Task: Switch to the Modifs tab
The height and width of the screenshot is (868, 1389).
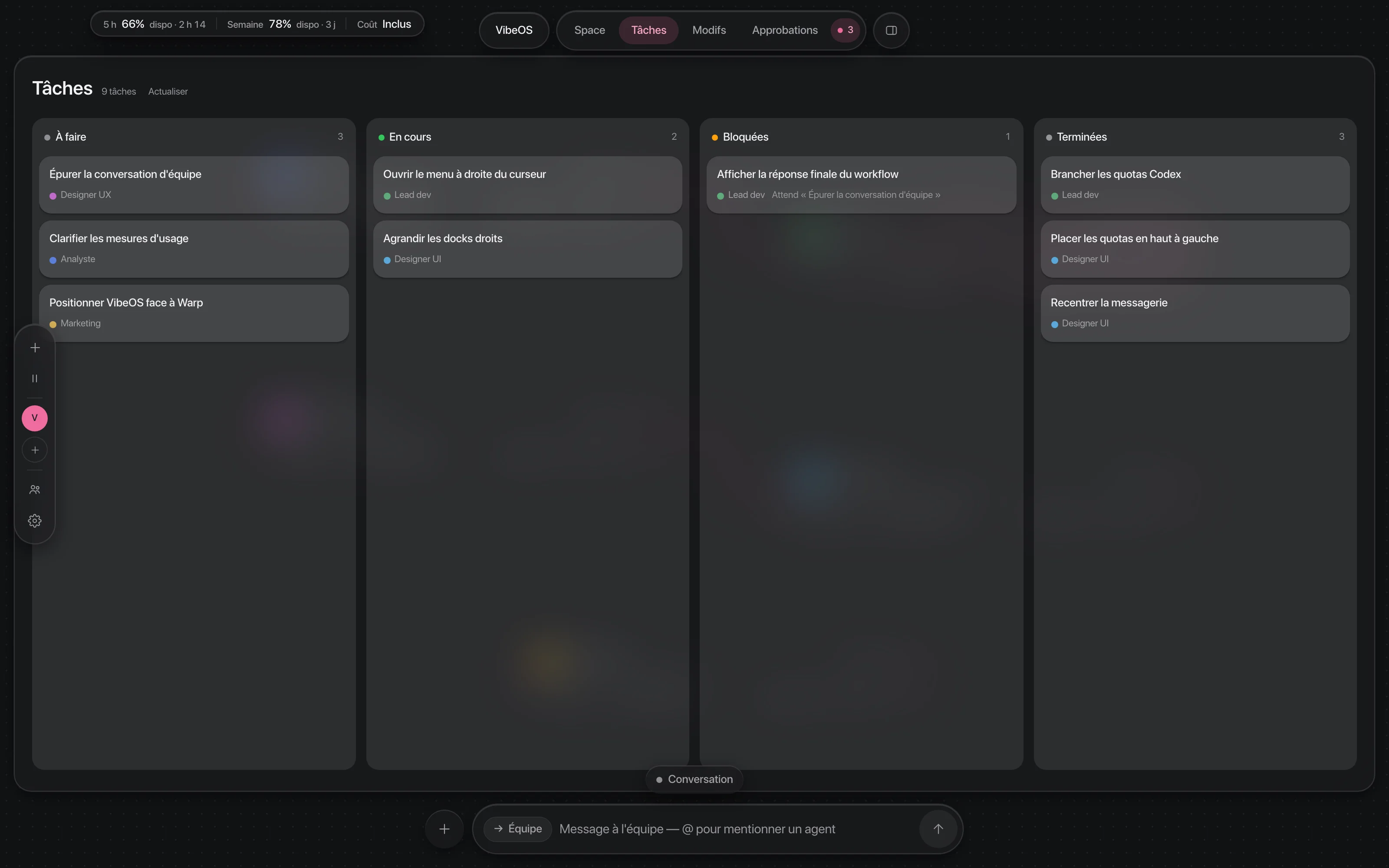Action: (x=709, y=30)
